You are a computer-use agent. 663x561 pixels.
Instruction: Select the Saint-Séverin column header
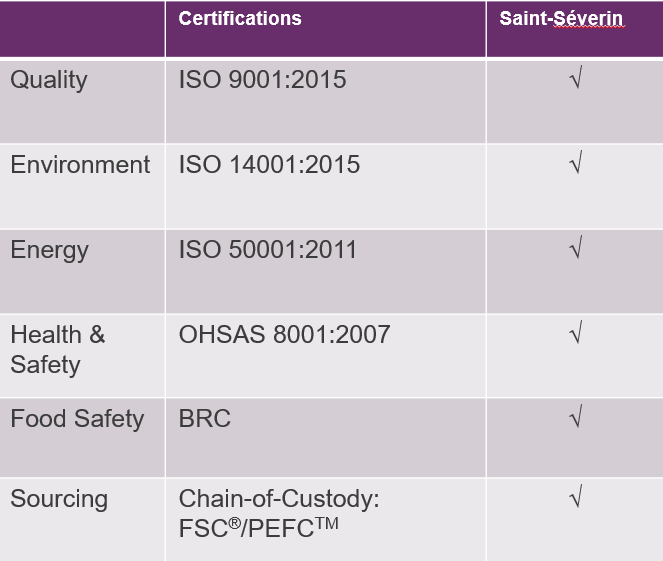[561, 19]
